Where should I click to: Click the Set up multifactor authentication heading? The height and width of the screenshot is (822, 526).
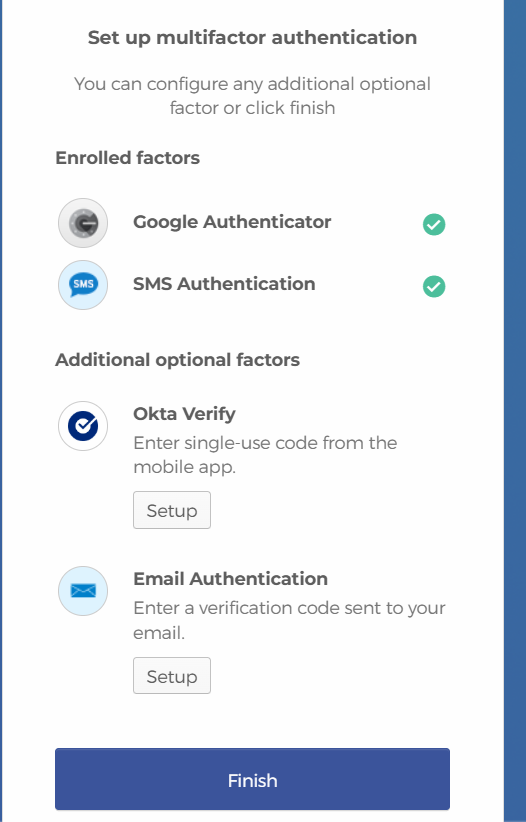[x=252, y=38]
